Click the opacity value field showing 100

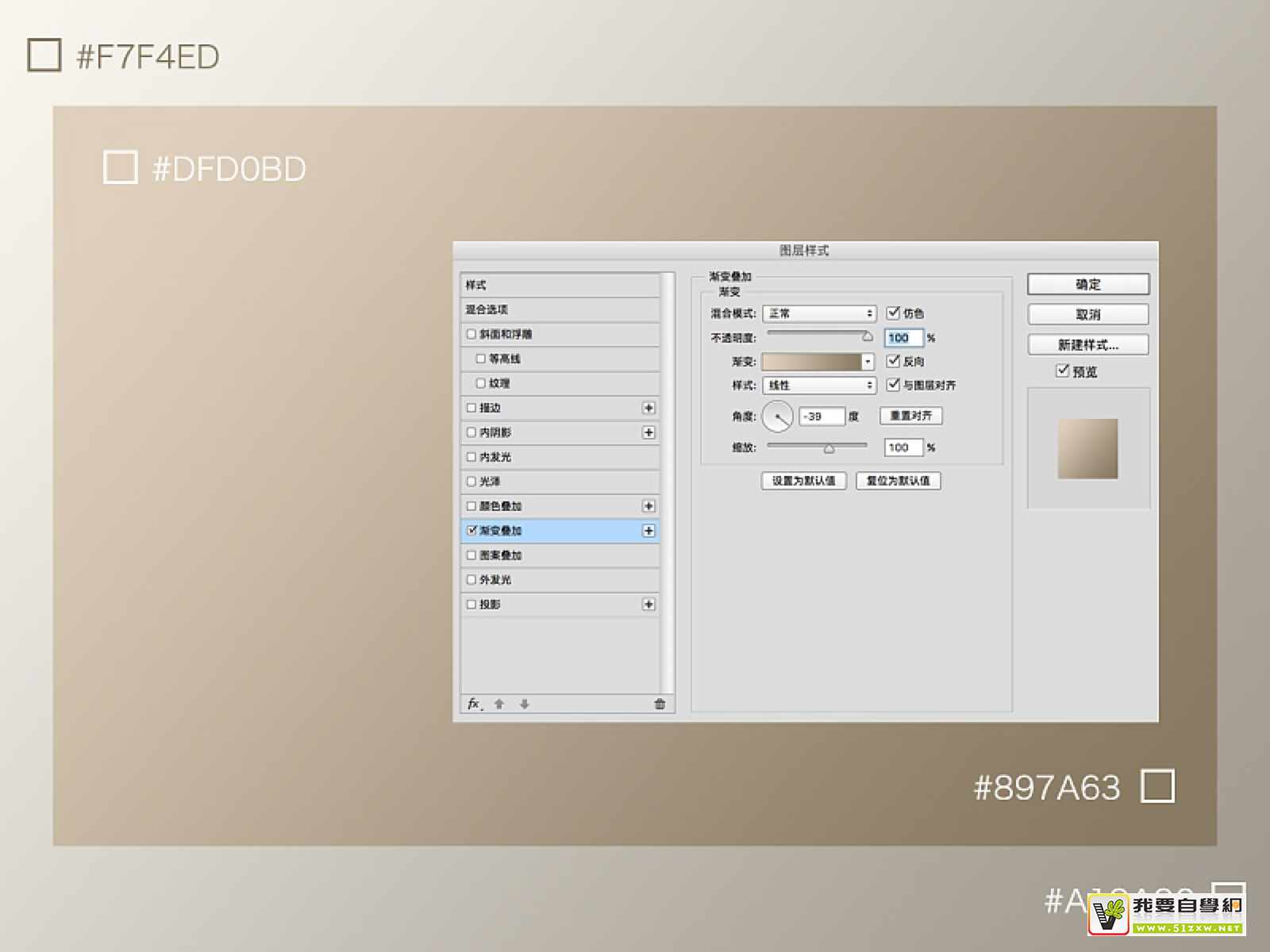(x=904, y=338)
